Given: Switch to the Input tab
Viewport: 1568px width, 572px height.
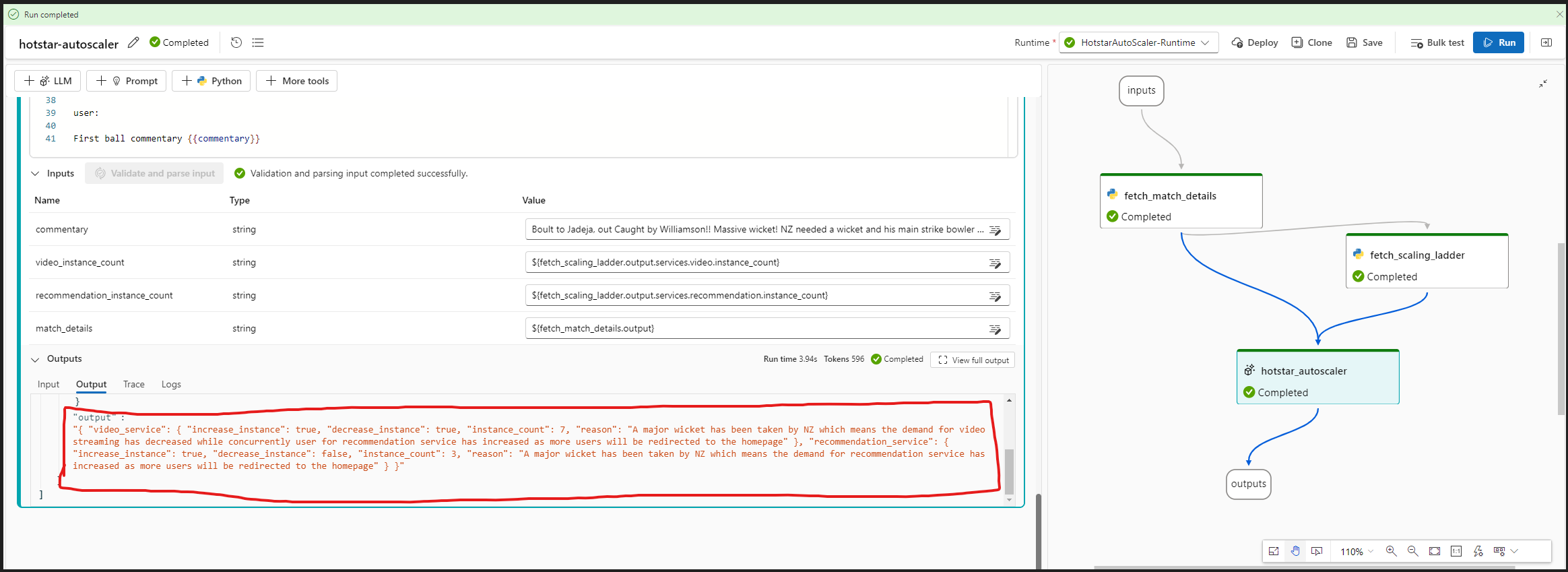Looking at the screenshot, I should [48, 384].
